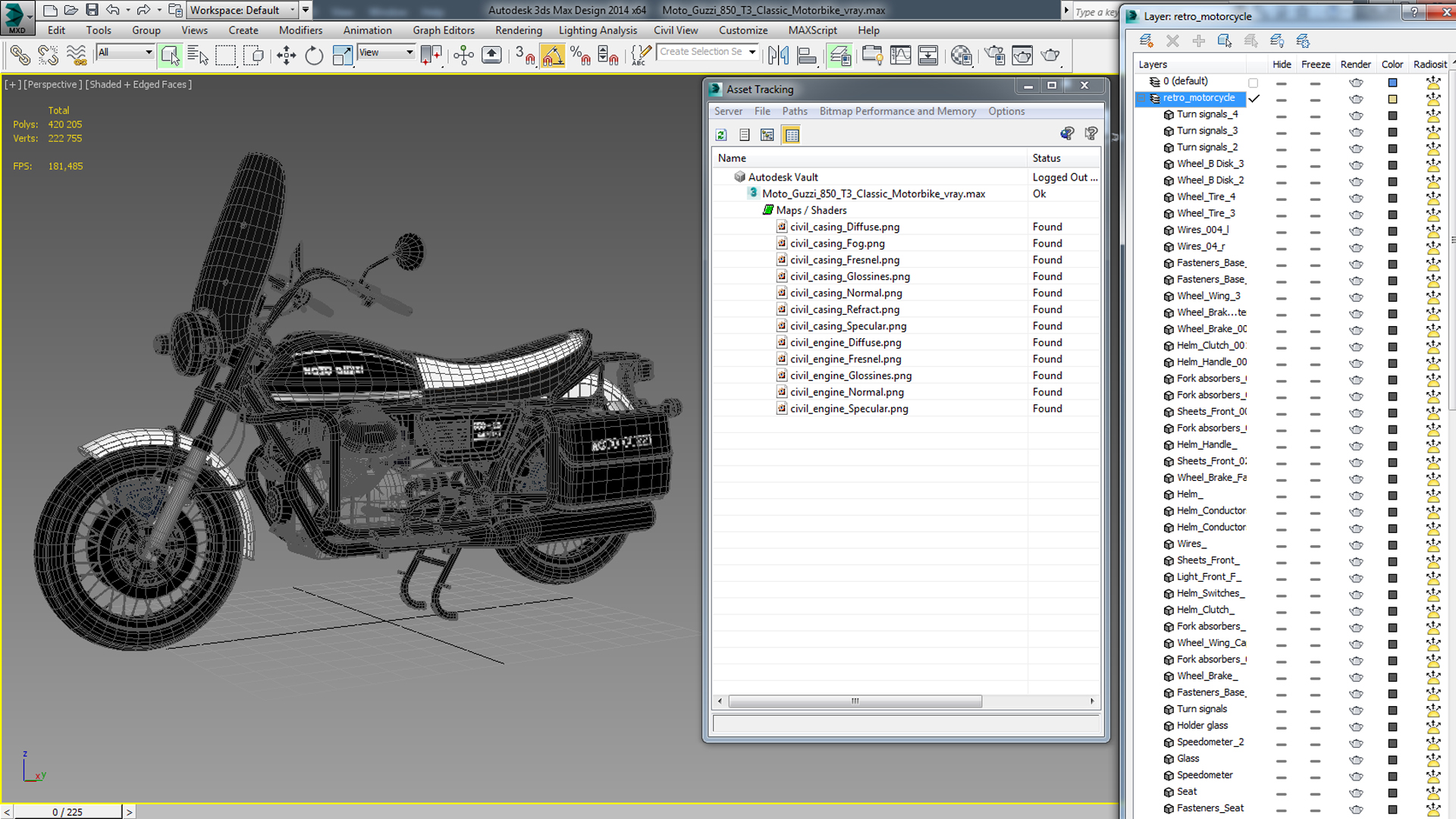Toggle the 0 (default) layer current checkbox

[1253, 83]
